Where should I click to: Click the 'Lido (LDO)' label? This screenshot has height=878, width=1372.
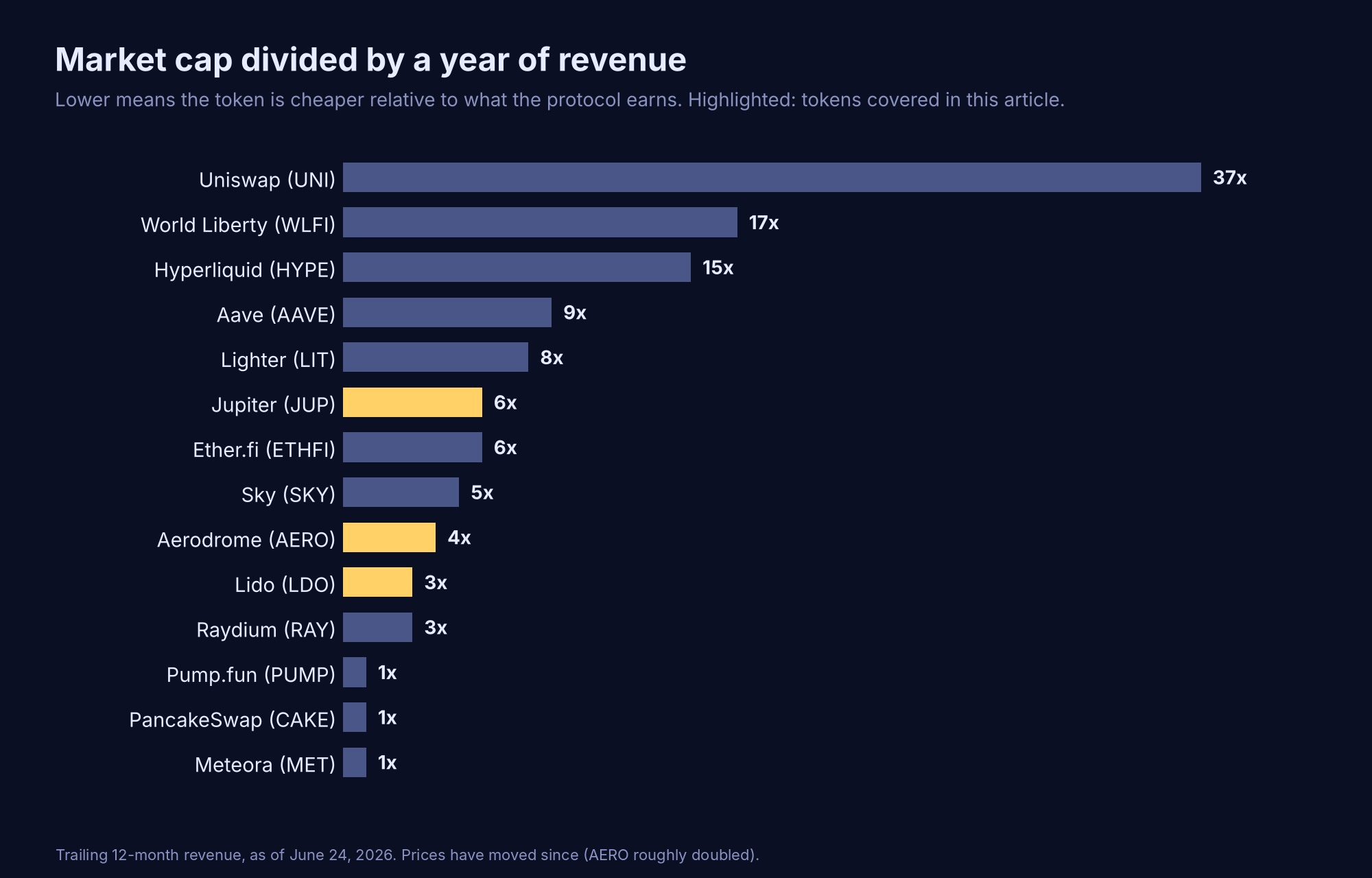(285, 584)
